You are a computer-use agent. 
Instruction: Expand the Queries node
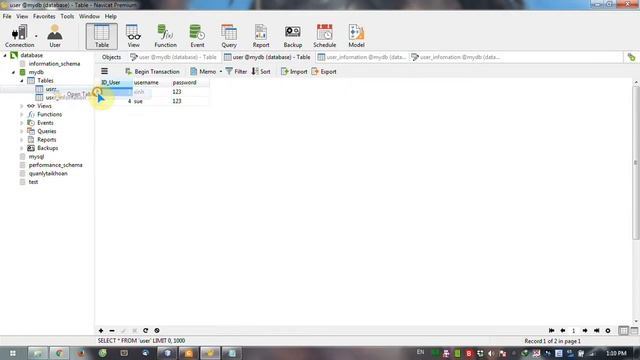point(22,131)
